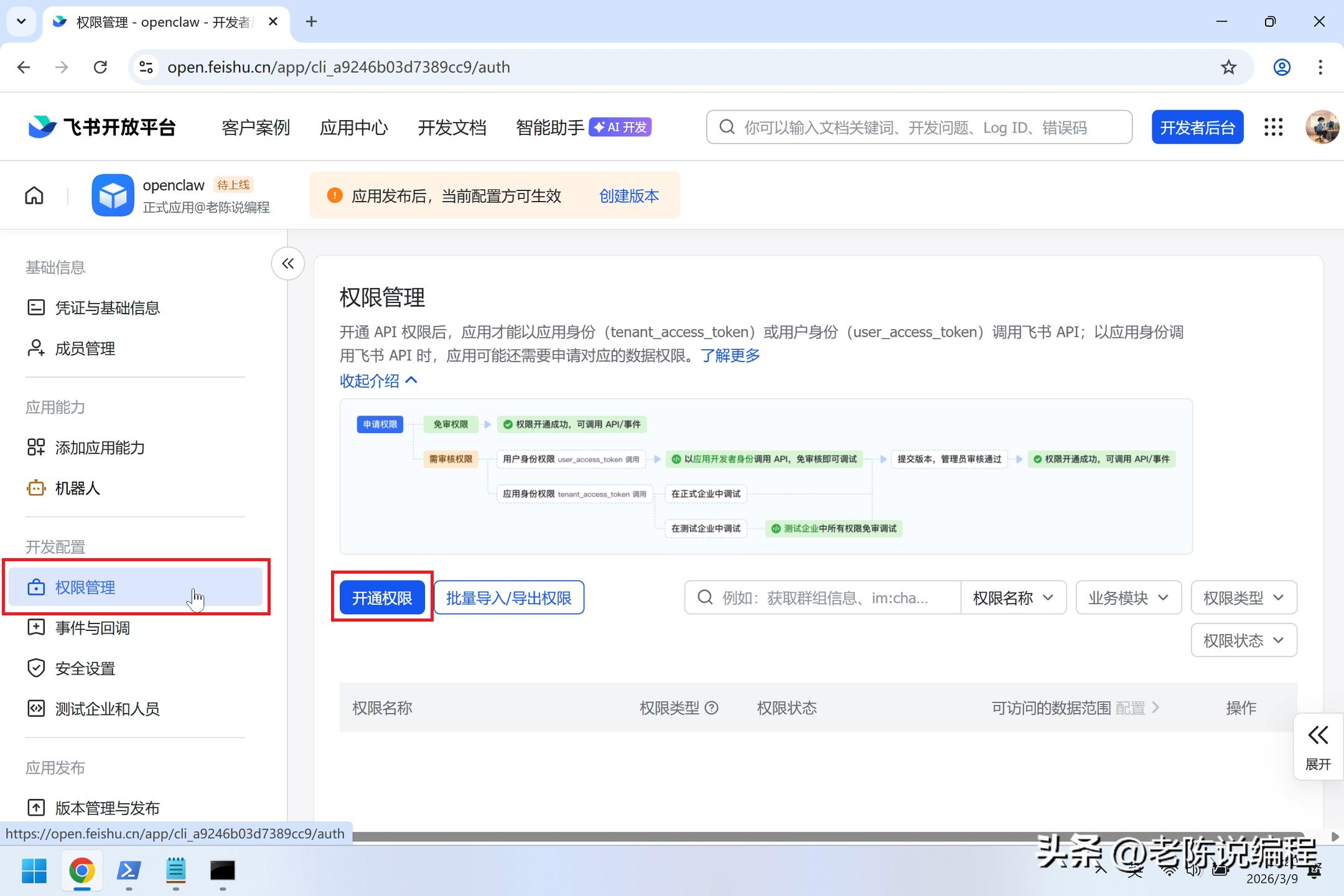The height and width of the screenshot is (896, 1344).
Task: Open Windows Start menu in taskbar
Action: (x=34, y=870)
